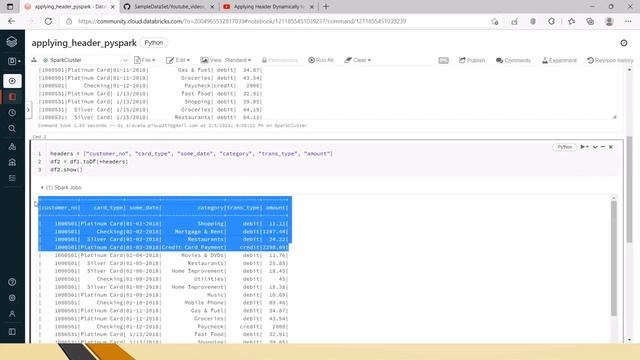Click the Movies & DVDs output row

164,255
